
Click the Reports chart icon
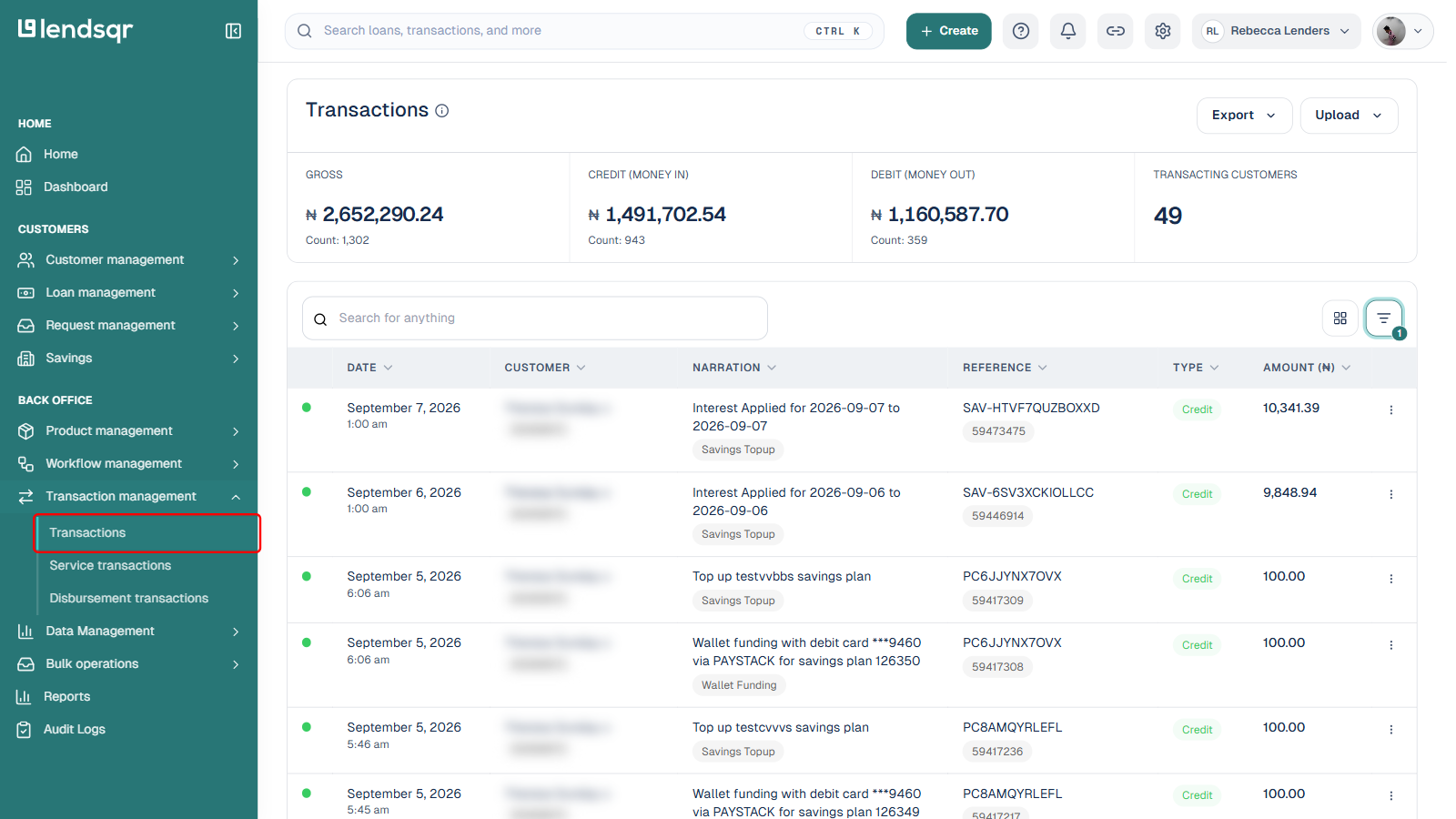(x=25, y=697)
